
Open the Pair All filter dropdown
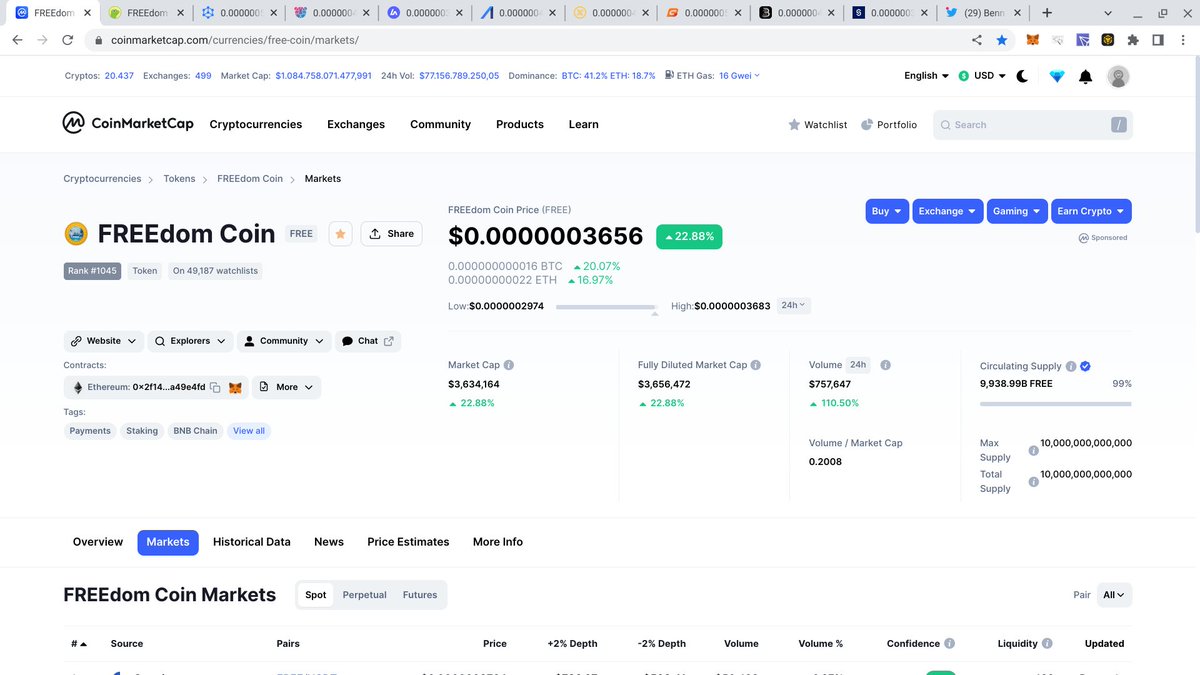(x=1113, y=594)
